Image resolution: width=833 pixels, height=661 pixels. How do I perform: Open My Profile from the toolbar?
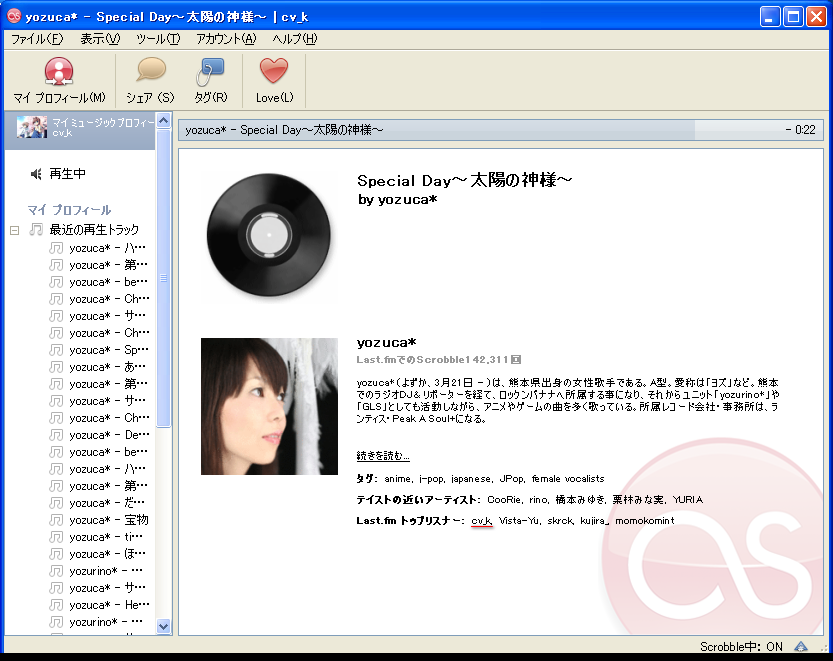click(59, 81)
